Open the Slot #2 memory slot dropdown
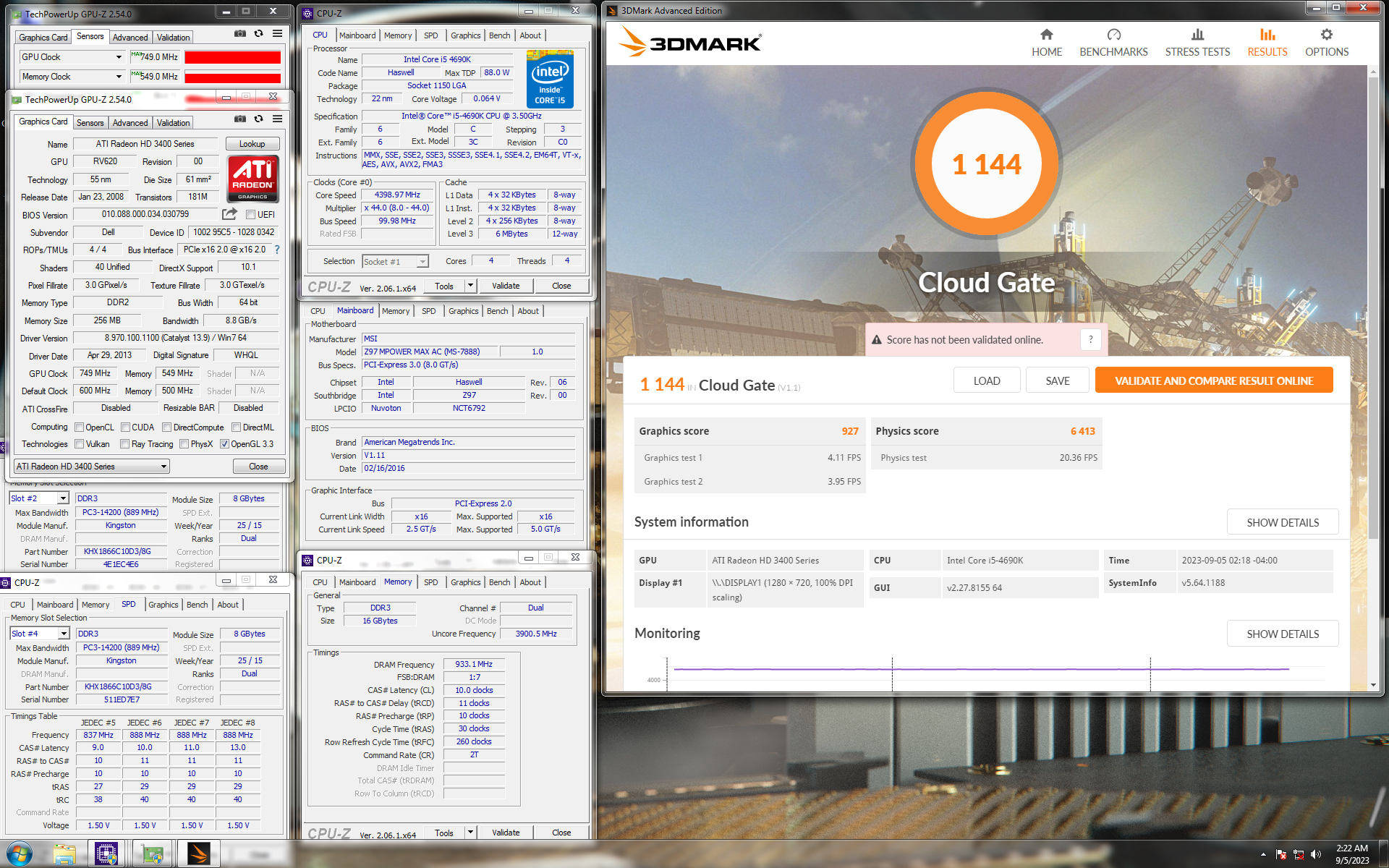1389x868 pixels. tap(63, 498)
